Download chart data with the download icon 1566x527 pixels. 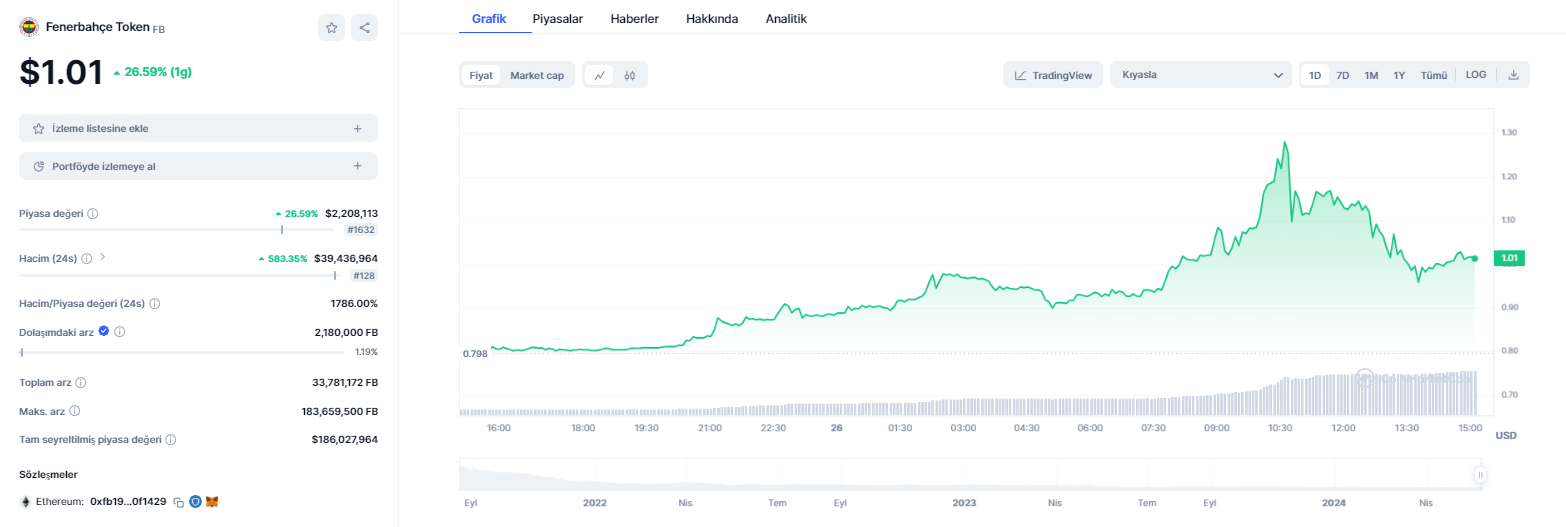[x=1513, y=75]
